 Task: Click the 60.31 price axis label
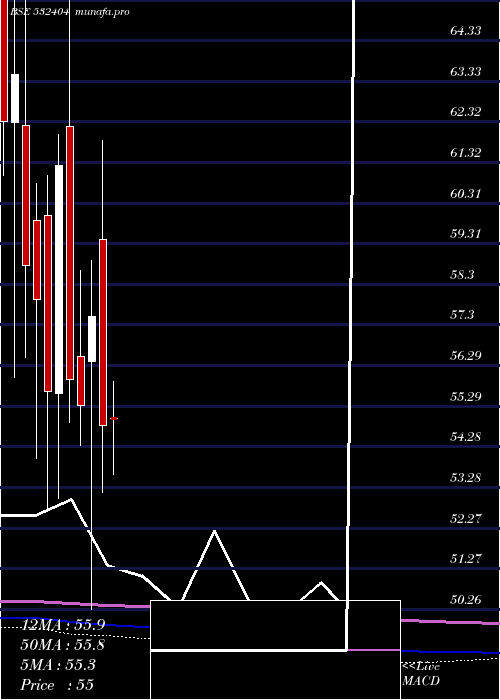[x=466, y=193]
